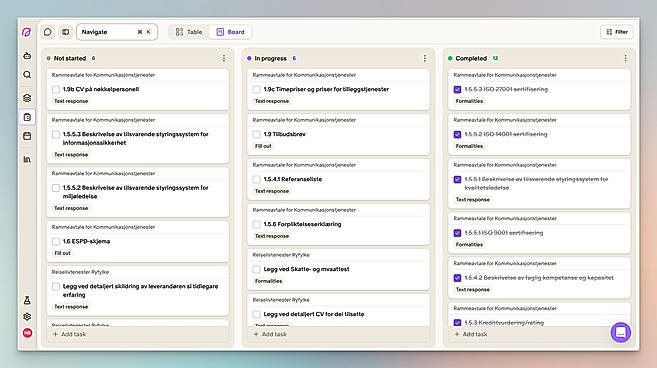Open the Filter button
Viewport: 657px width, 368px height.
click(x=617, y=32)
